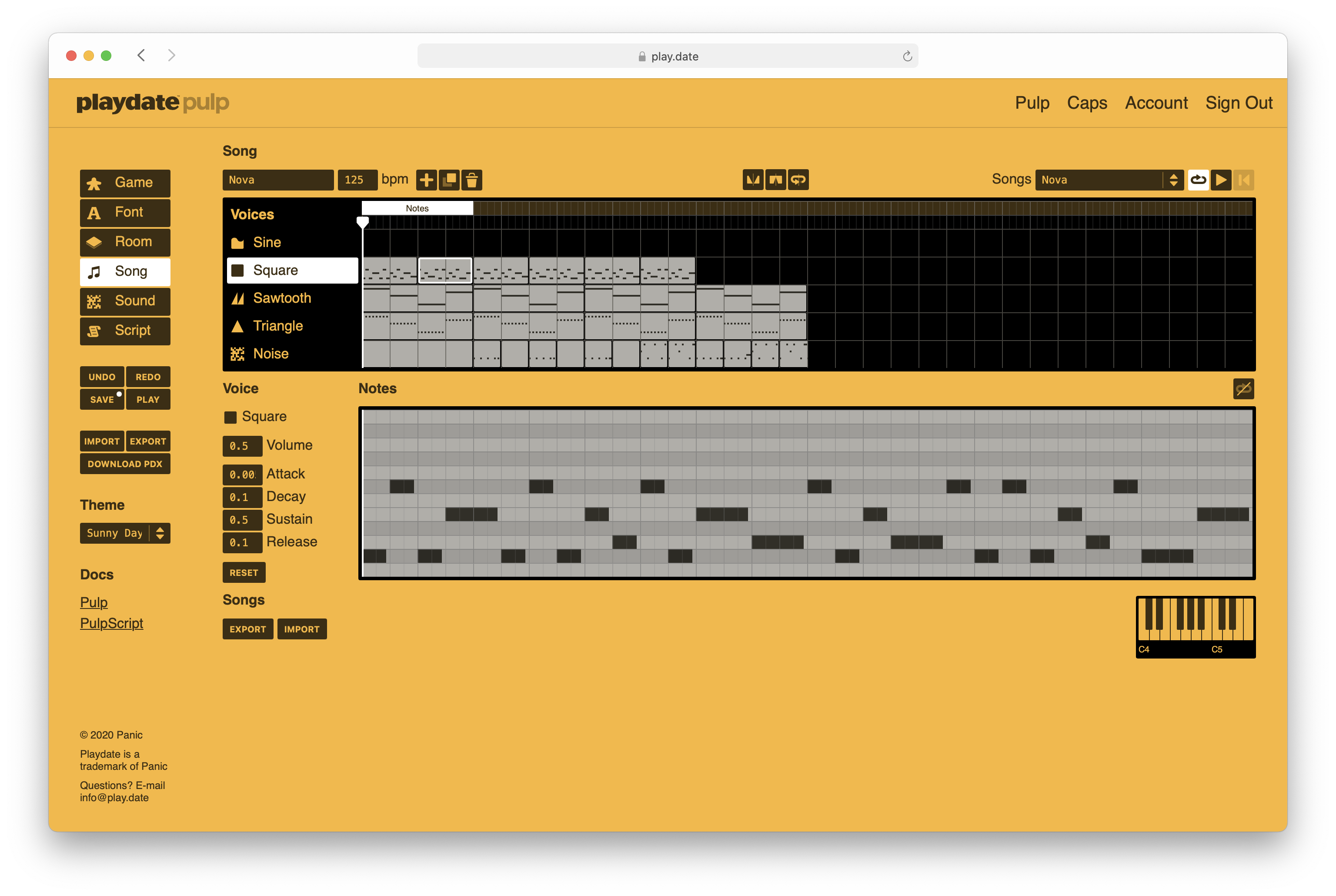Image resolution: width=1336 pixels, height=896 pixels.
Task: Select the Triangle voice
Action: click(x=277, y=326)
